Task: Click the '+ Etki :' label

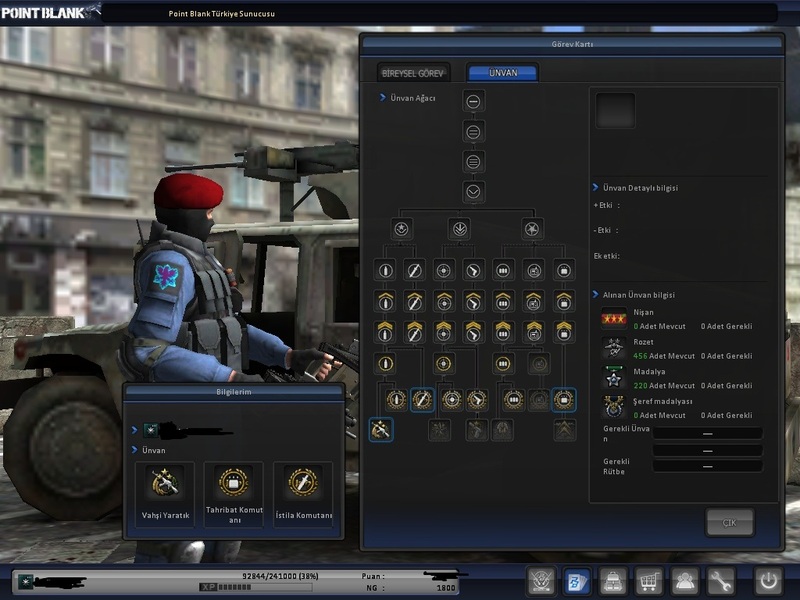Action: pos(607,205)
